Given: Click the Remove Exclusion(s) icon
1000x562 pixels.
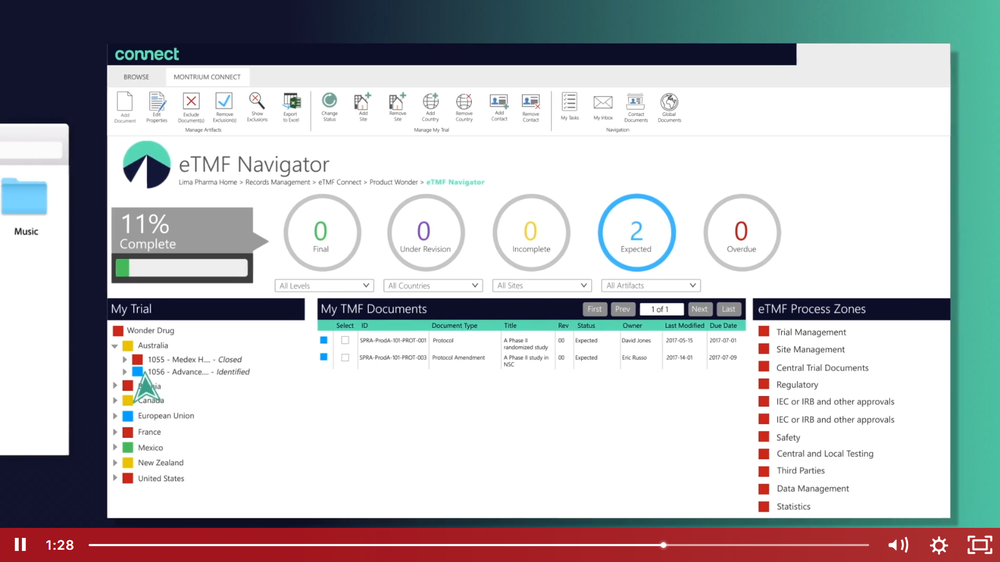Looking at the screenshot, I should [x=224, y=101].
